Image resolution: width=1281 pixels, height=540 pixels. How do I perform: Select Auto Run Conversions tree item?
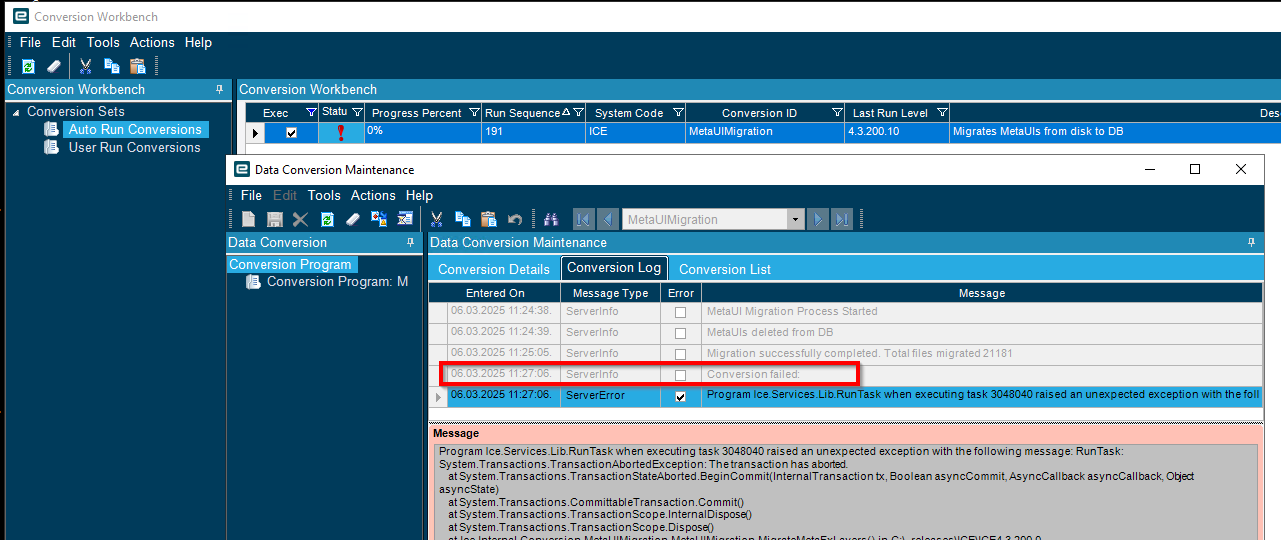(135, 129)
